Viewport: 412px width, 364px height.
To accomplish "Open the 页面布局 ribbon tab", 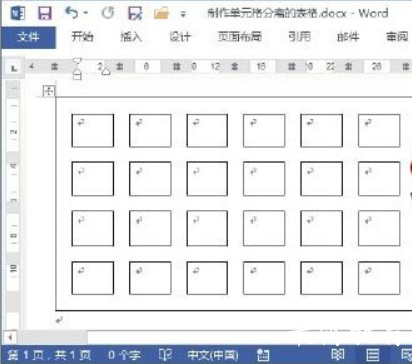I will coord(239,36).
